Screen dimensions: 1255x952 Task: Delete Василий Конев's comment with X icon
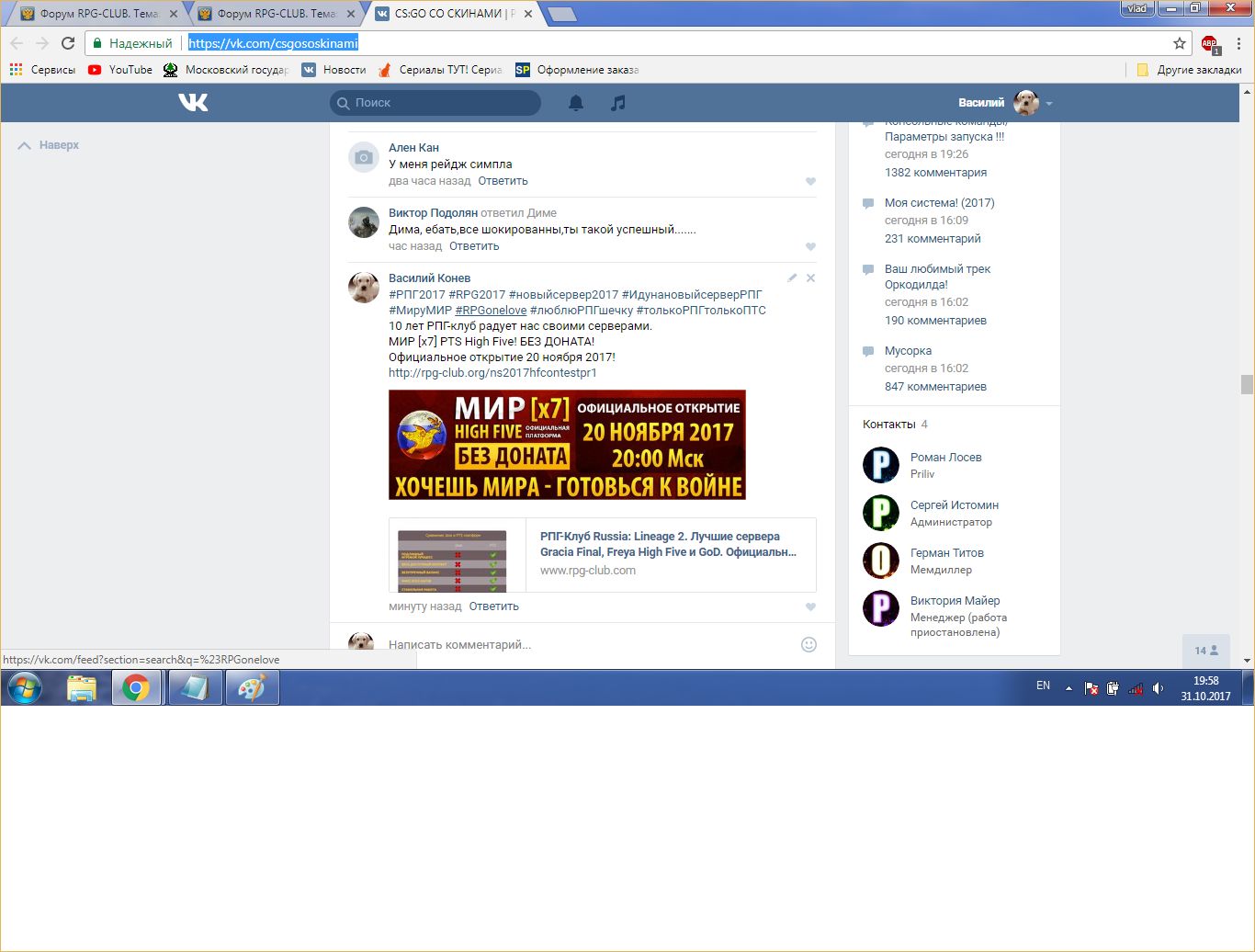click(810, 278)
